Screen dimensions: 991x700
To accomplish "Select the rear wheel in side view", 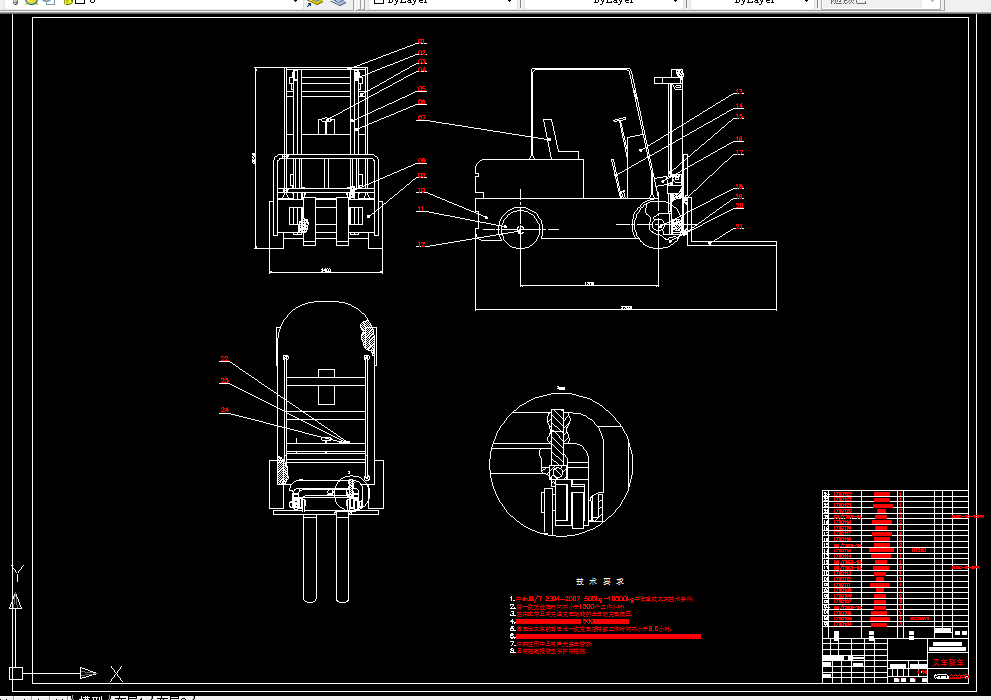I will click(x=521, y=228).
